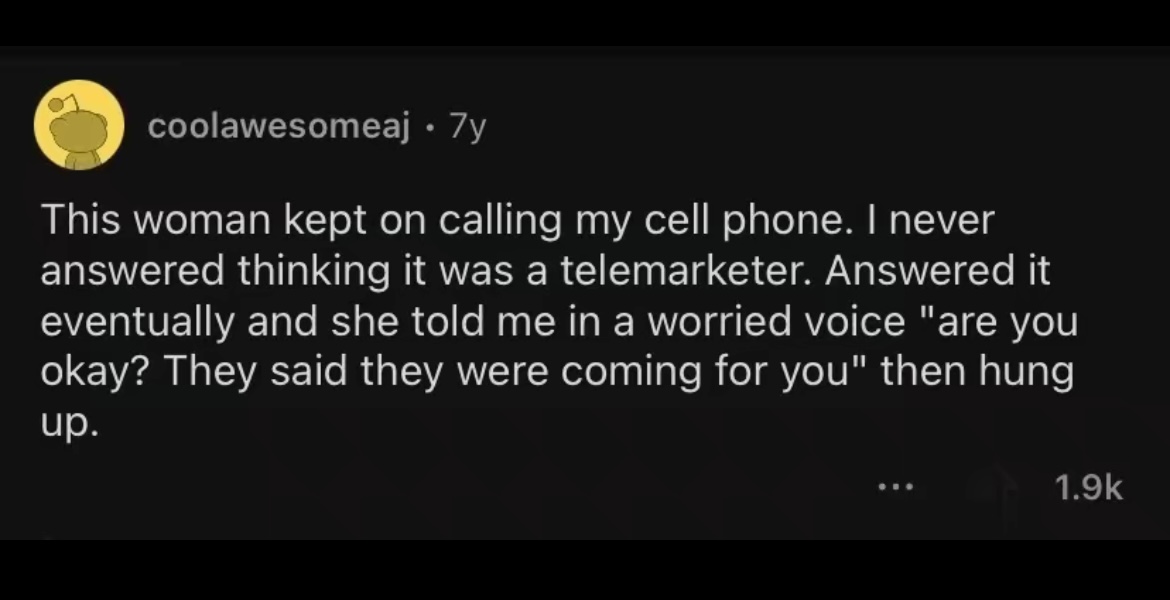Click the word "telemarketer" in the comment

pyautogui.click(x=686, y=270)
